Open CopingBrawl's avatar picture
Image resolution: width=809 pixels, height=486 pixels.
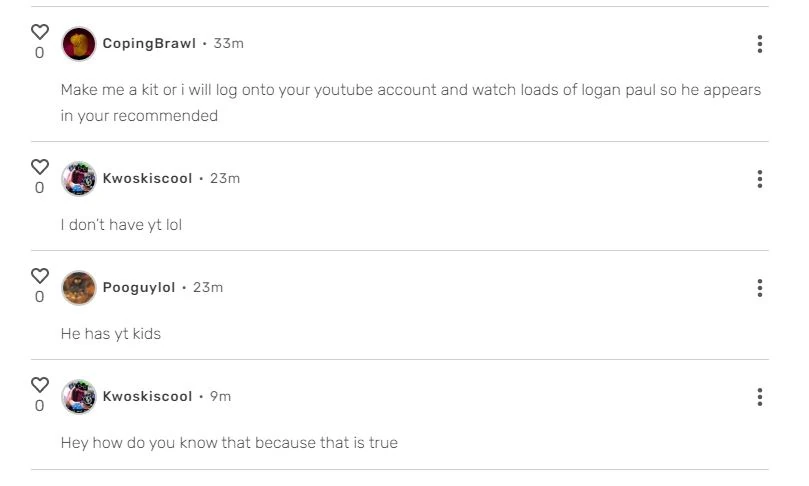tap(78, 44)
